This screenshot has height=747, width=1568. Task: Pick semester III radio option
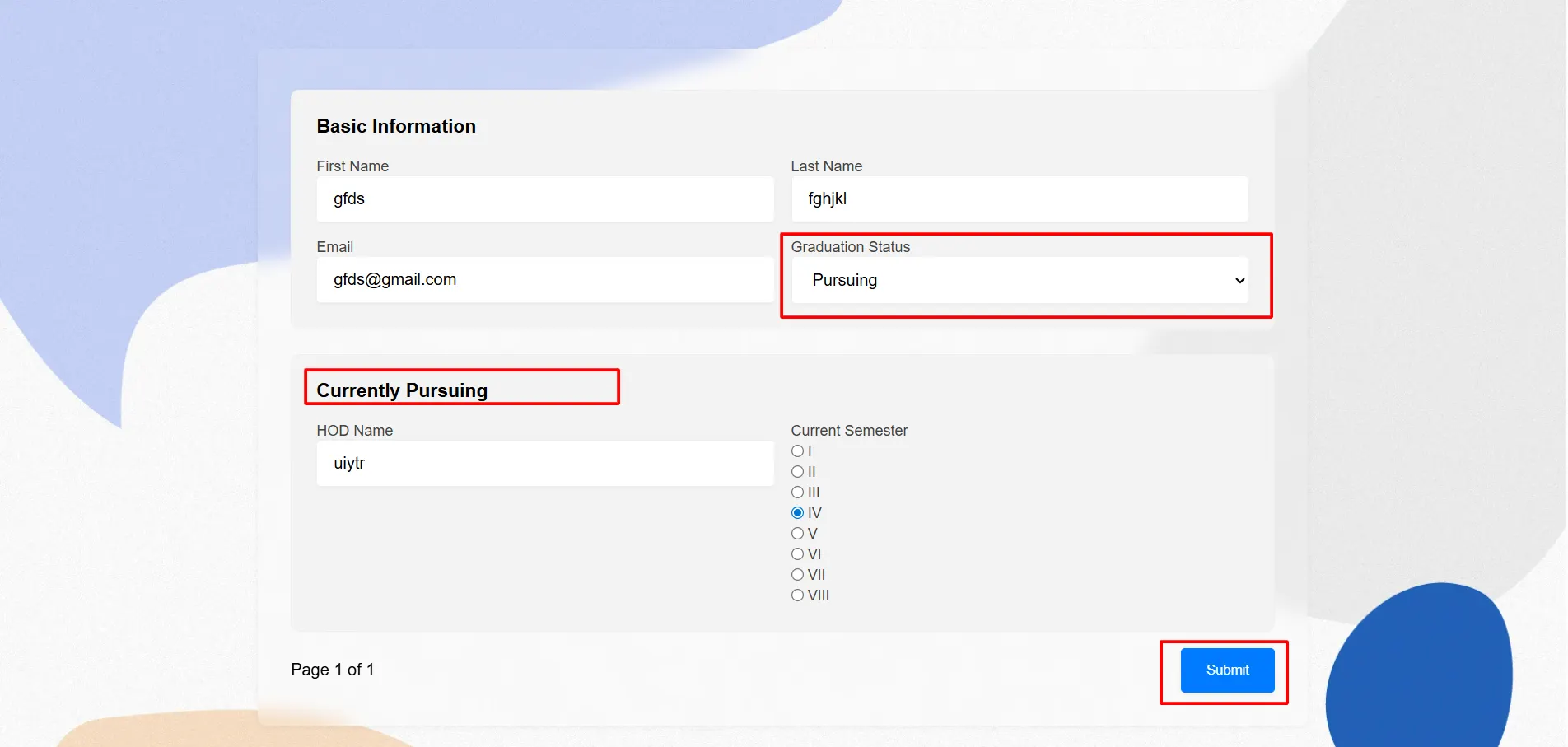click(797, 493)
